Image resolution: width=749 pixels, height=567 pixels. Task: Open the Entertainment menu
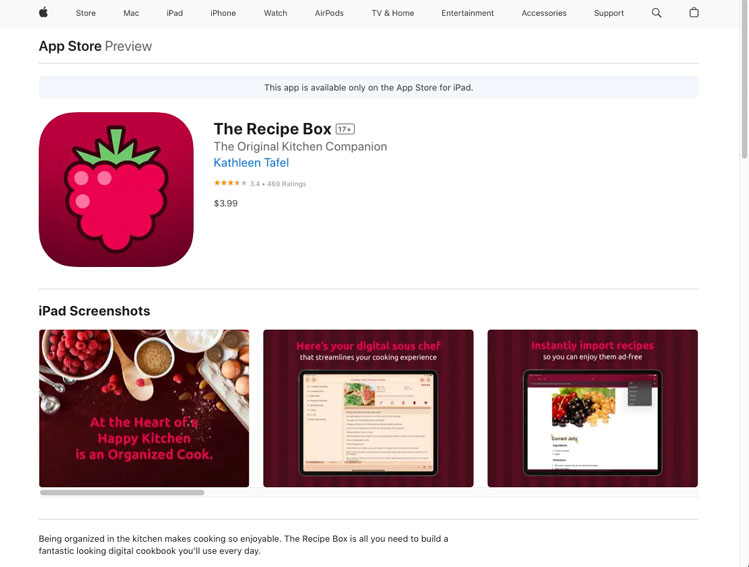[x=467, y=13]
